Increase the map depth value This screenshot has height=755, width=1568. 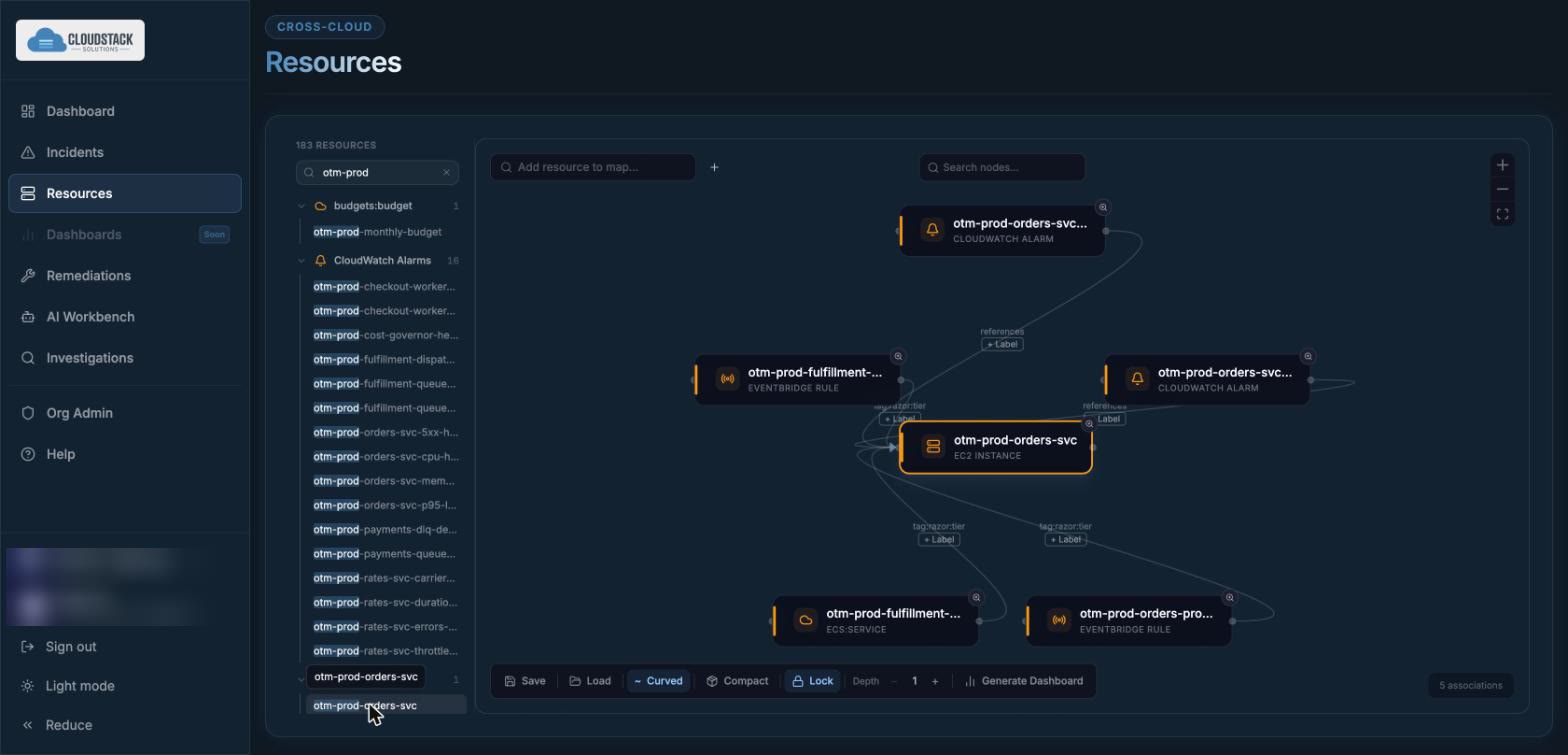point(935,681)
